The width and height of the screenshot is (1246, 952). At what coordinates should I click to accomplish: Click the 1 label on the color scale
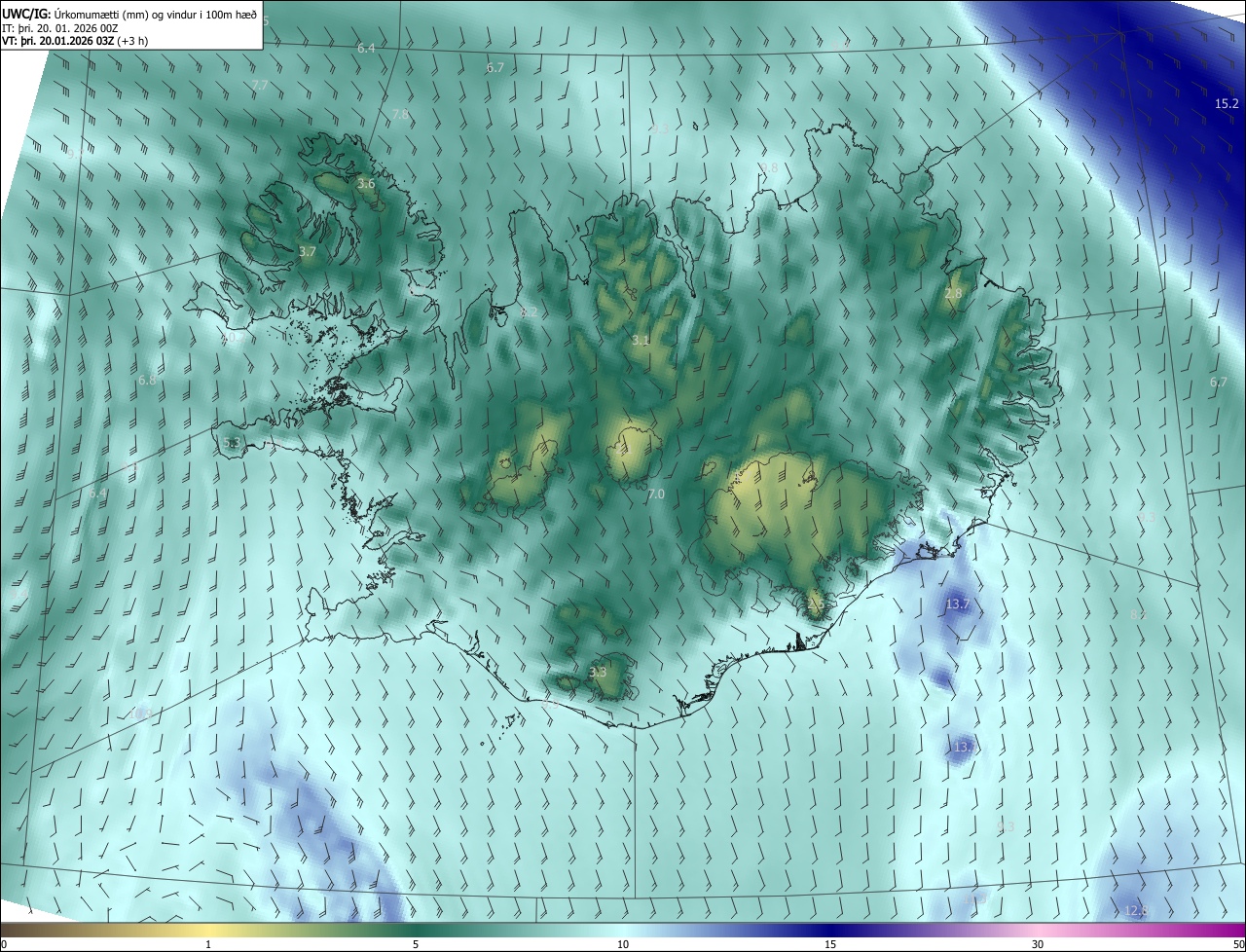coord(208,945)
